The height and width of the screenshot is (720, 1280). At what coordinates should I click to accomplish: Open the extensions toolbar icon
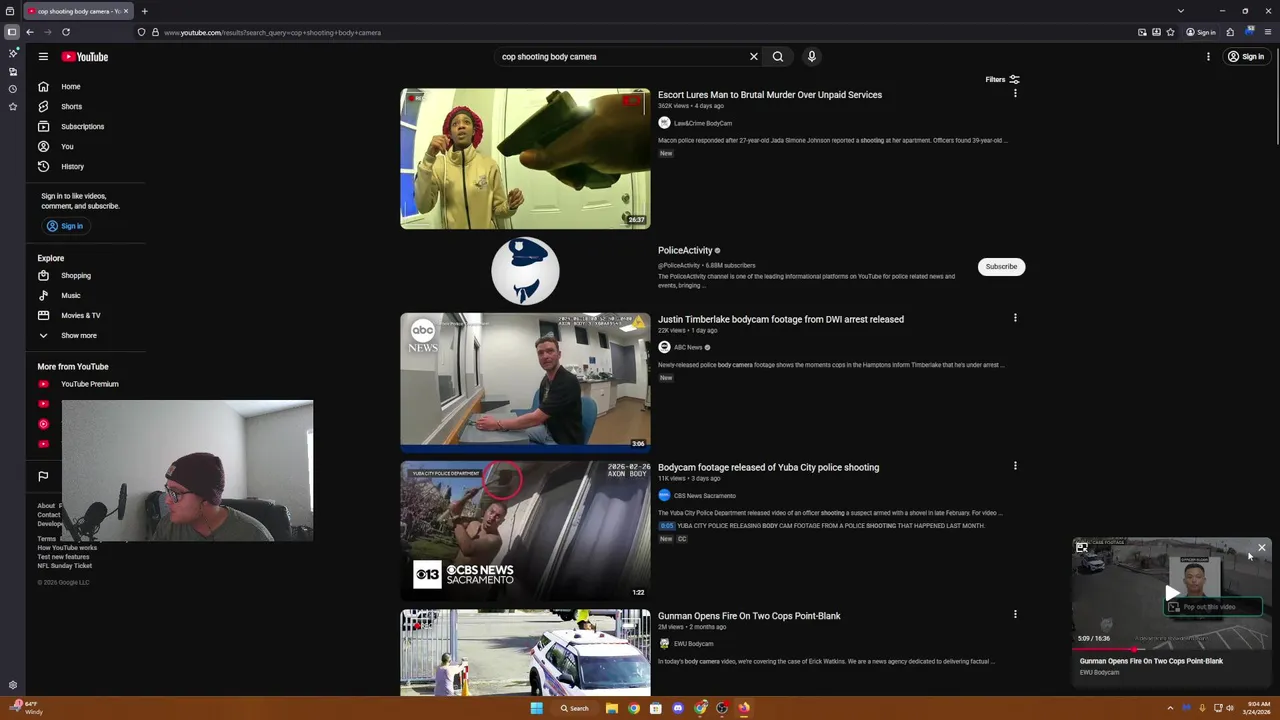[x=1230, y=32]
